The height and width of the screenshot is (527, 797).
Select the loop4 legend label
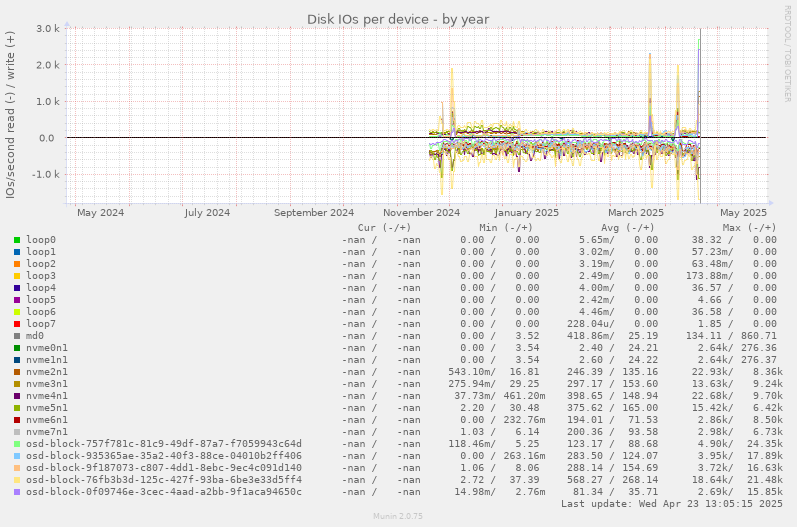[x=41, y=288]
